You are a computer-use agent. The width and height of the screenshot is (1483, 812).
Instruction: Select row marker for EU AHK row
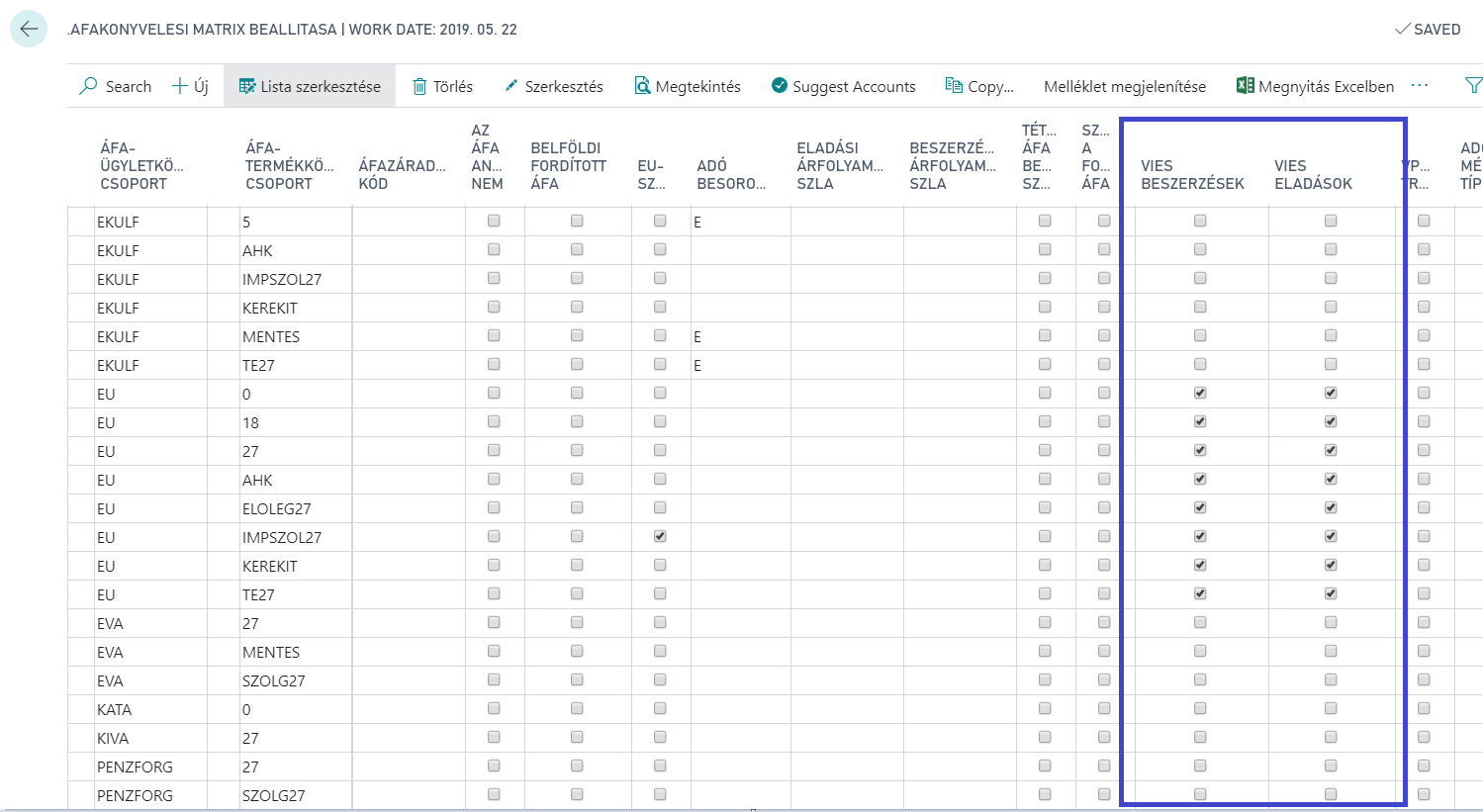pos(81,480)
